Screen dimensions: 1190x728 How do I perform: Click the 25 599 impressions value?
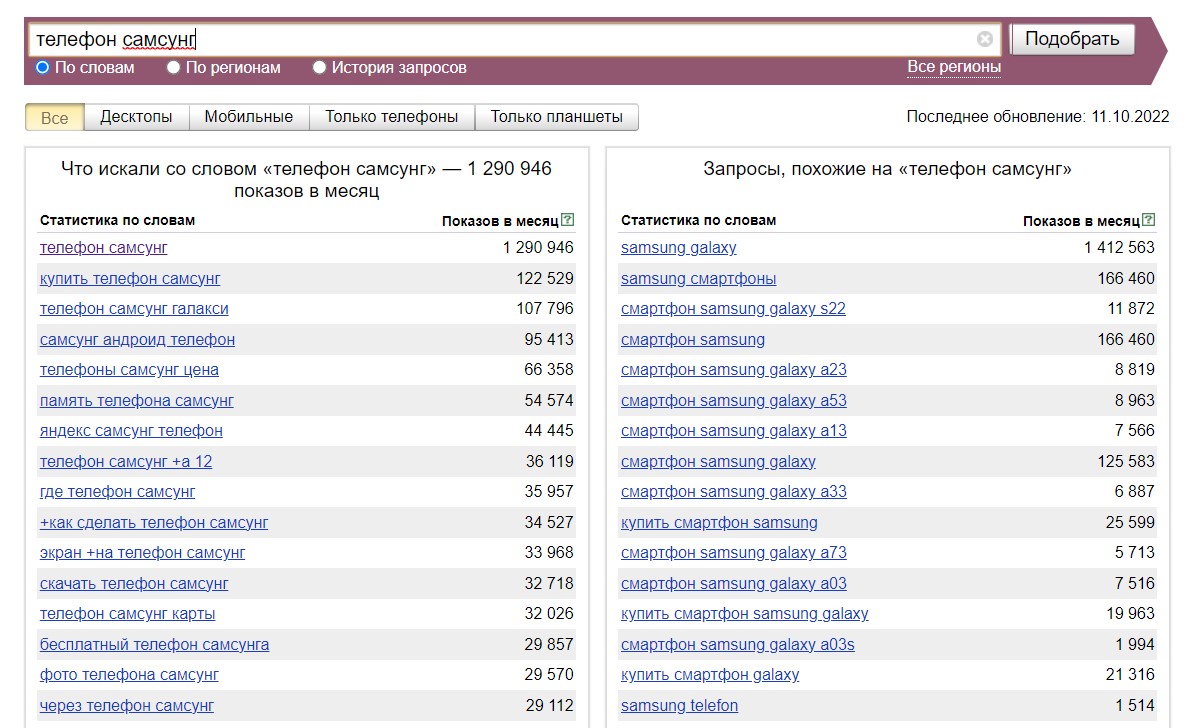(1130, 522)
